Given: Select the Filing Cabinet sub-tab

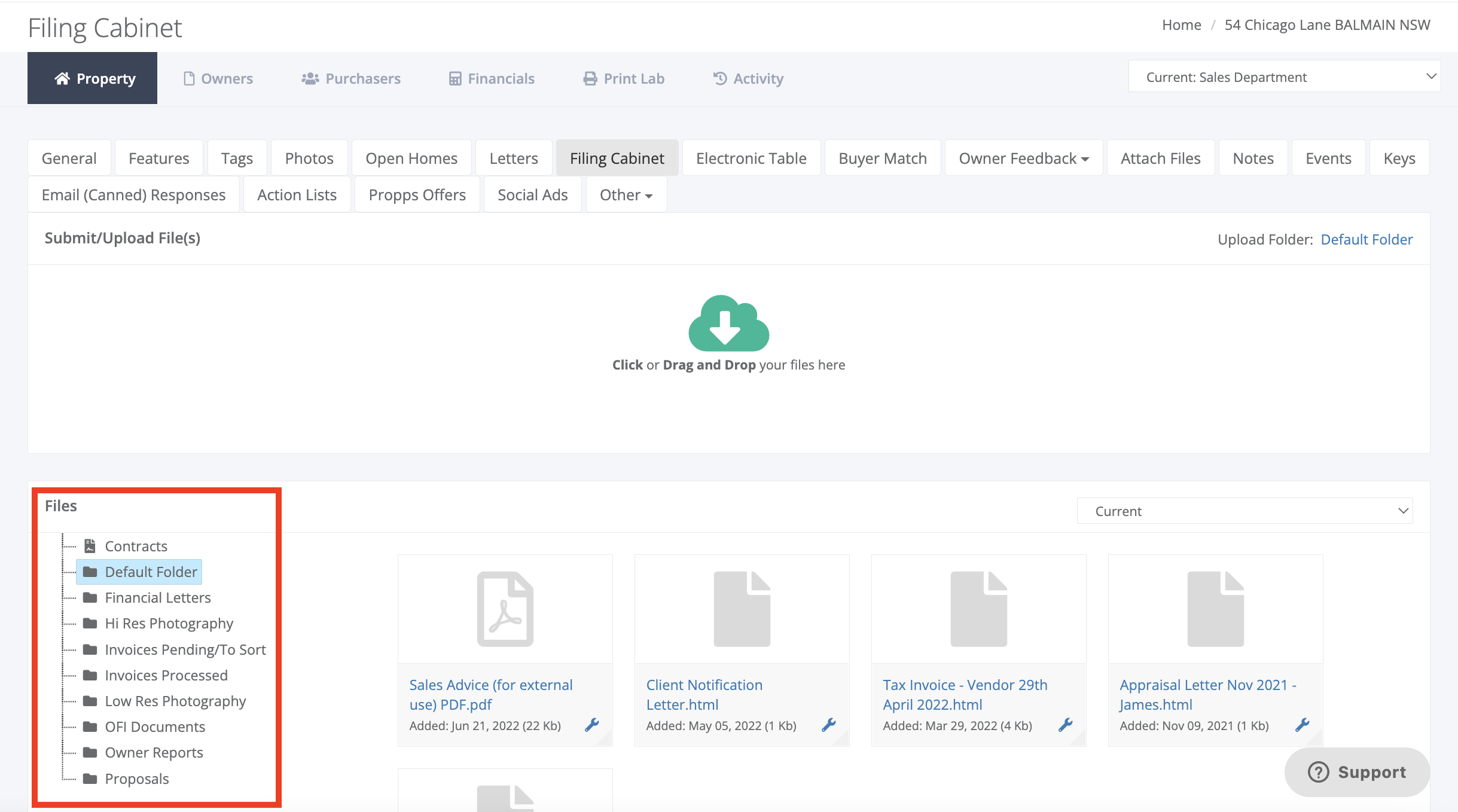Looking at the screenshot, I should (617, 158).
